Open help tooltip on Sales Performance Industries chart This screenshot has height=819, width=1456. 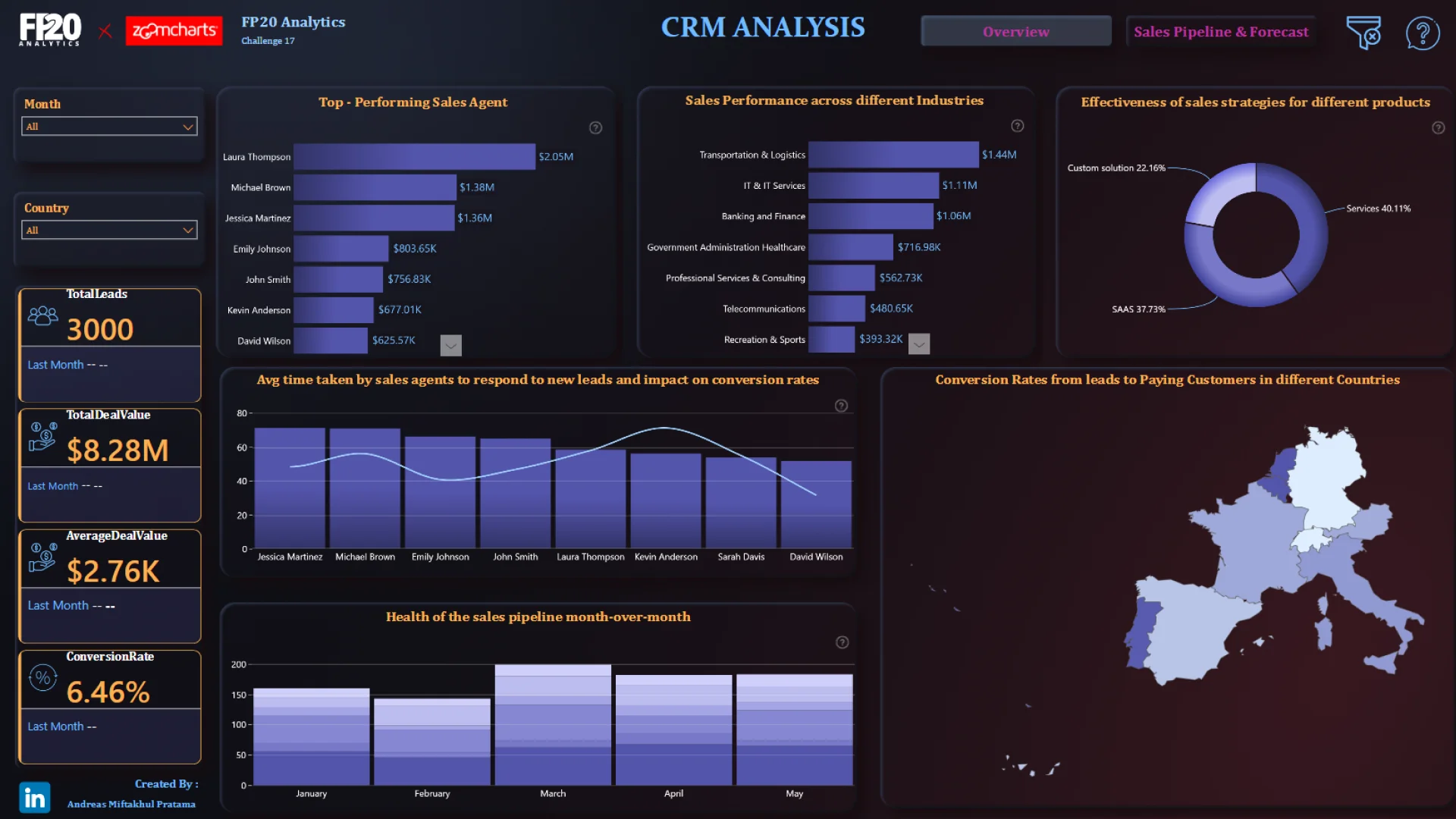click(x=1017, y=126)
